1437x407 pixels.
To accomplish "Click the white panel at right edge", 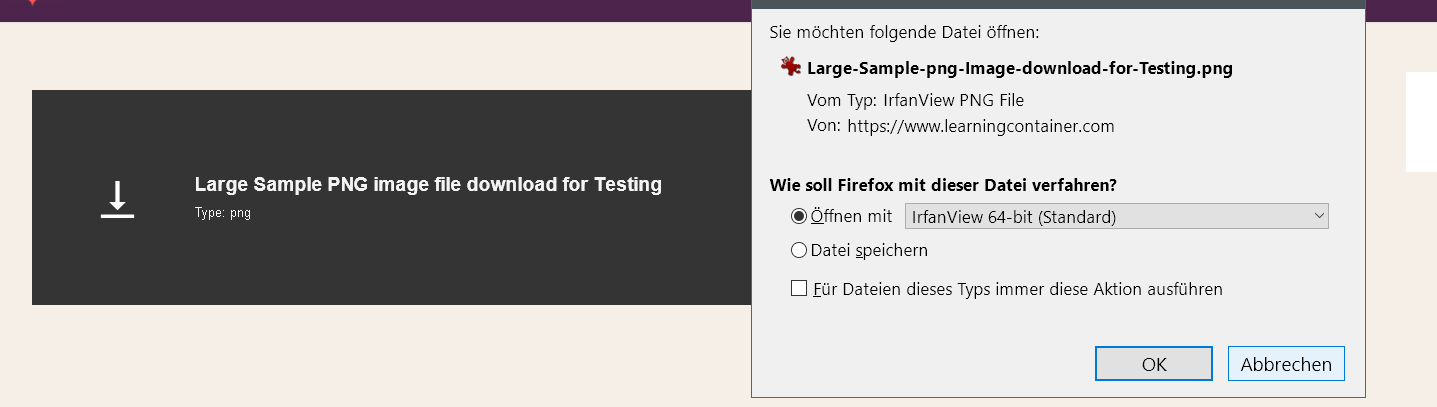I will [1421, 122].
